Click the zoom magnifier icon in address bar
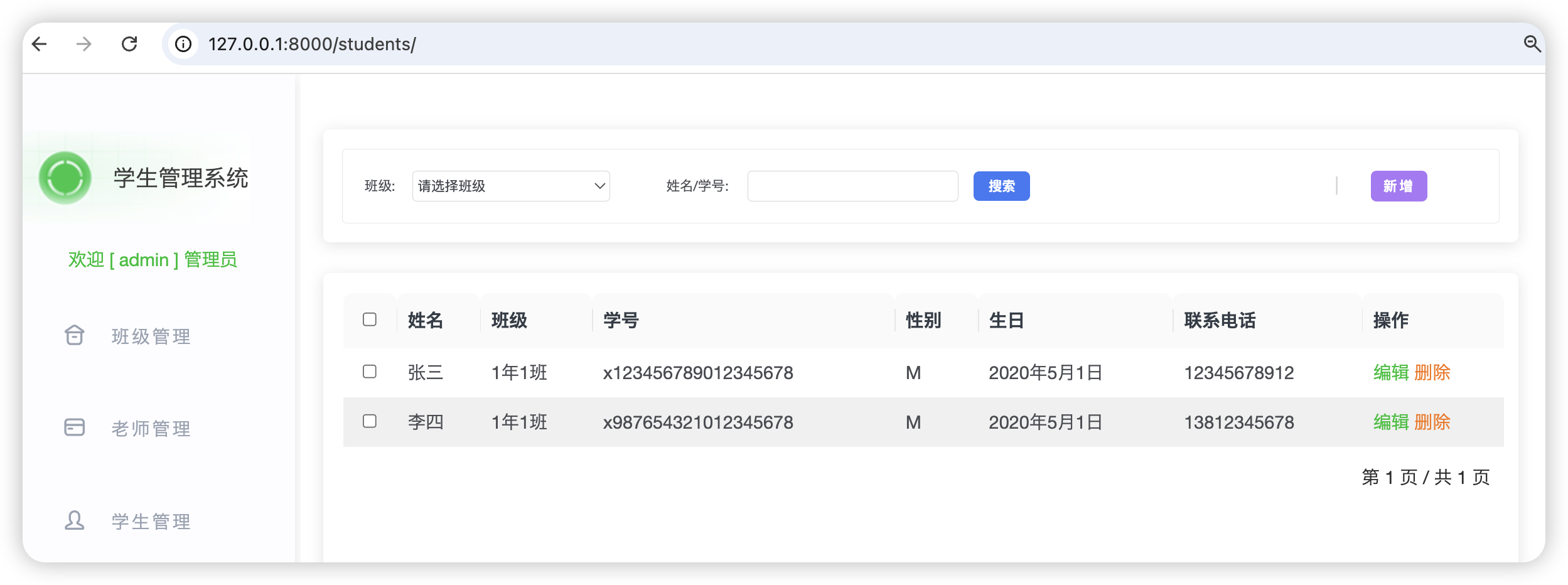1568x585 pixels. pos(1532,44)
